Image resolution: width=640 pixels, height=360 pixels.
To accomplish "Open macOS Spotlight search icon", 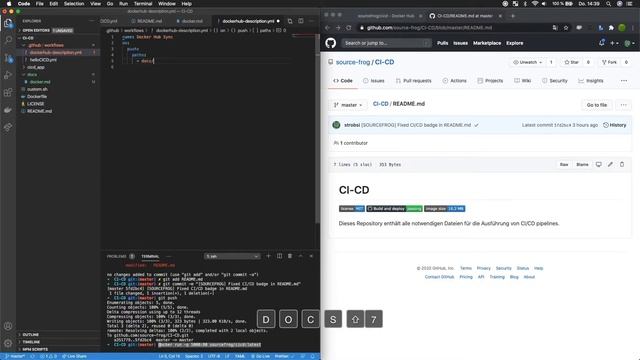I will click(x=609, y=4).
